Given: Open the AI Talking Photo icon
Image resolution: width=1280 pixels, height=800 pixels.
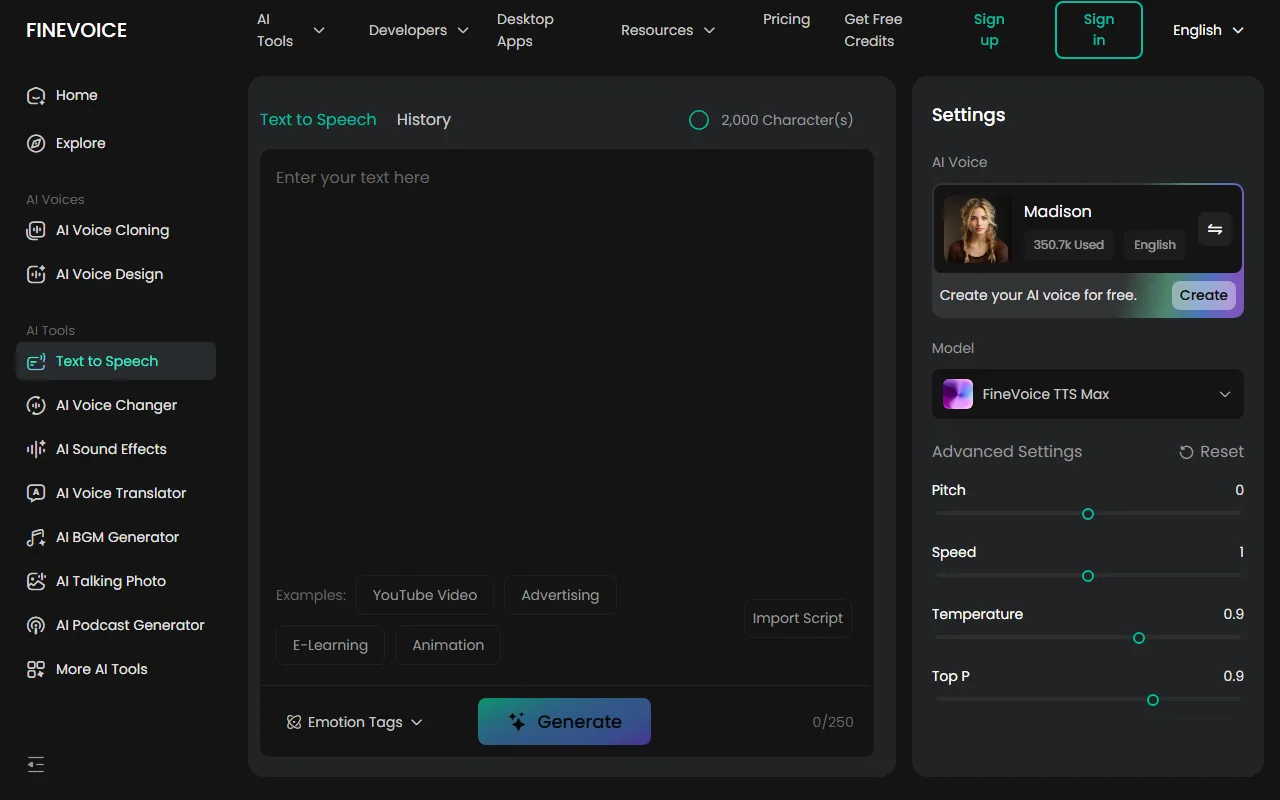Looking at the screenshot, I should pos(36,581).
